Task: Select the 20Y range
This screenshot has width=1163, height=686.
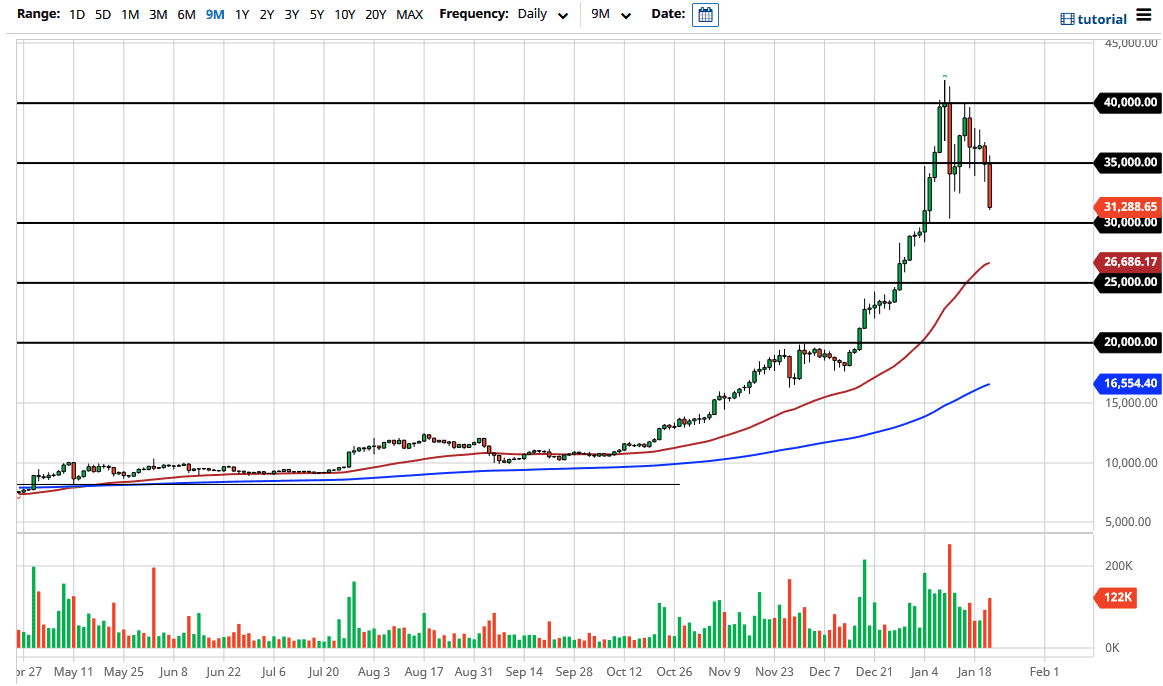Action: [375, 15]
